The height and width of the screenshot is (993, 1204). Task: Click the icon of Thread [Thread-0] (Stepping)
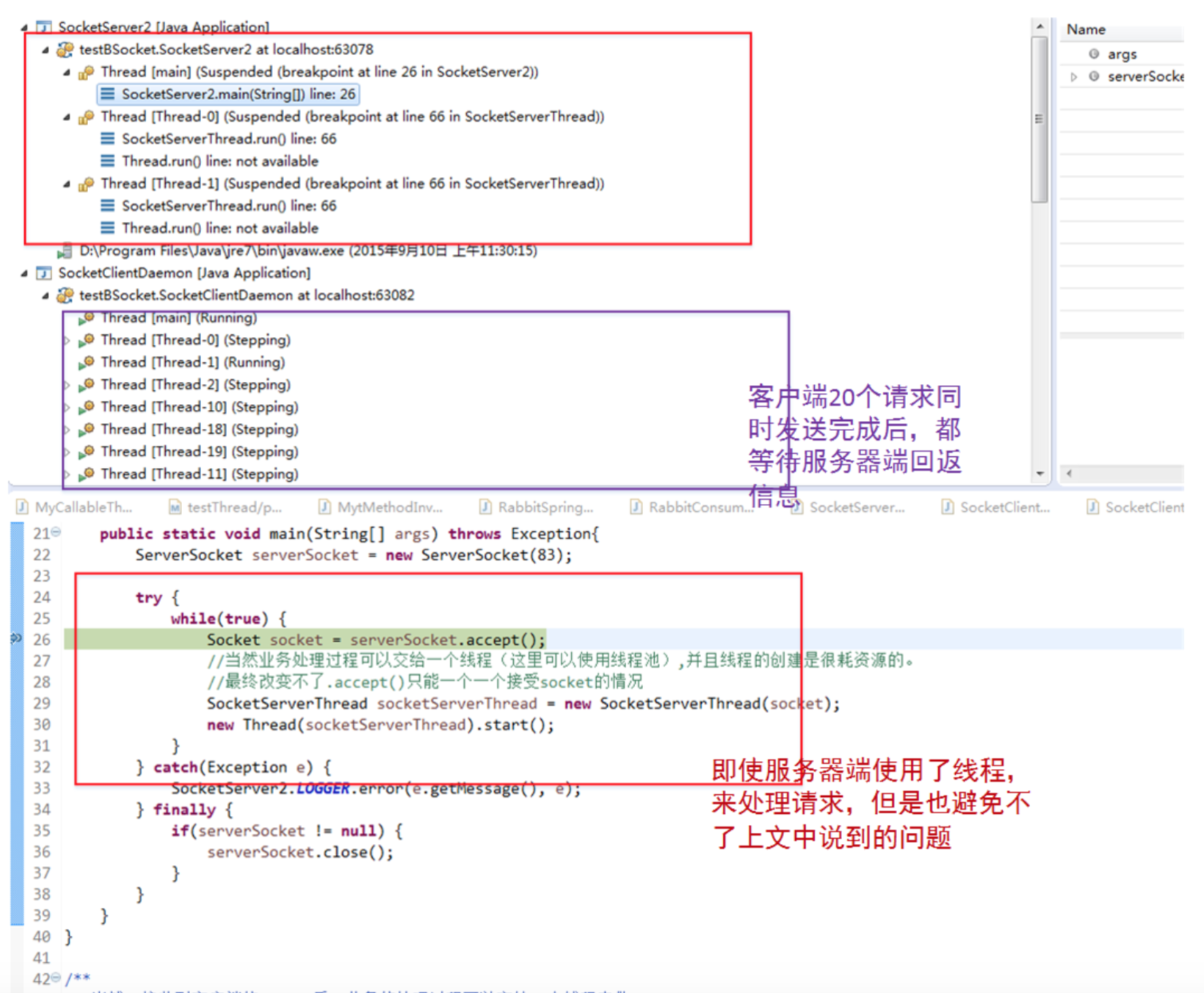coord(87,340)
